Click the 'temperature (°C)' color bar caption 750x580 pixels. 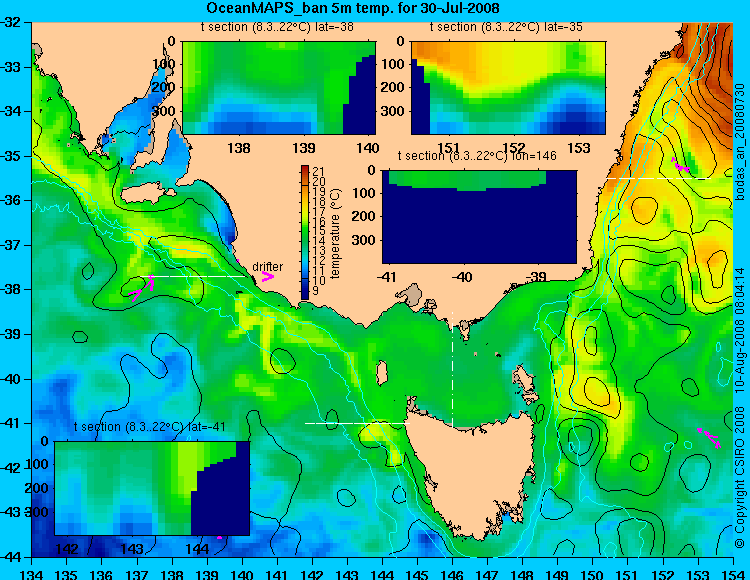click(x=335, y=233)
